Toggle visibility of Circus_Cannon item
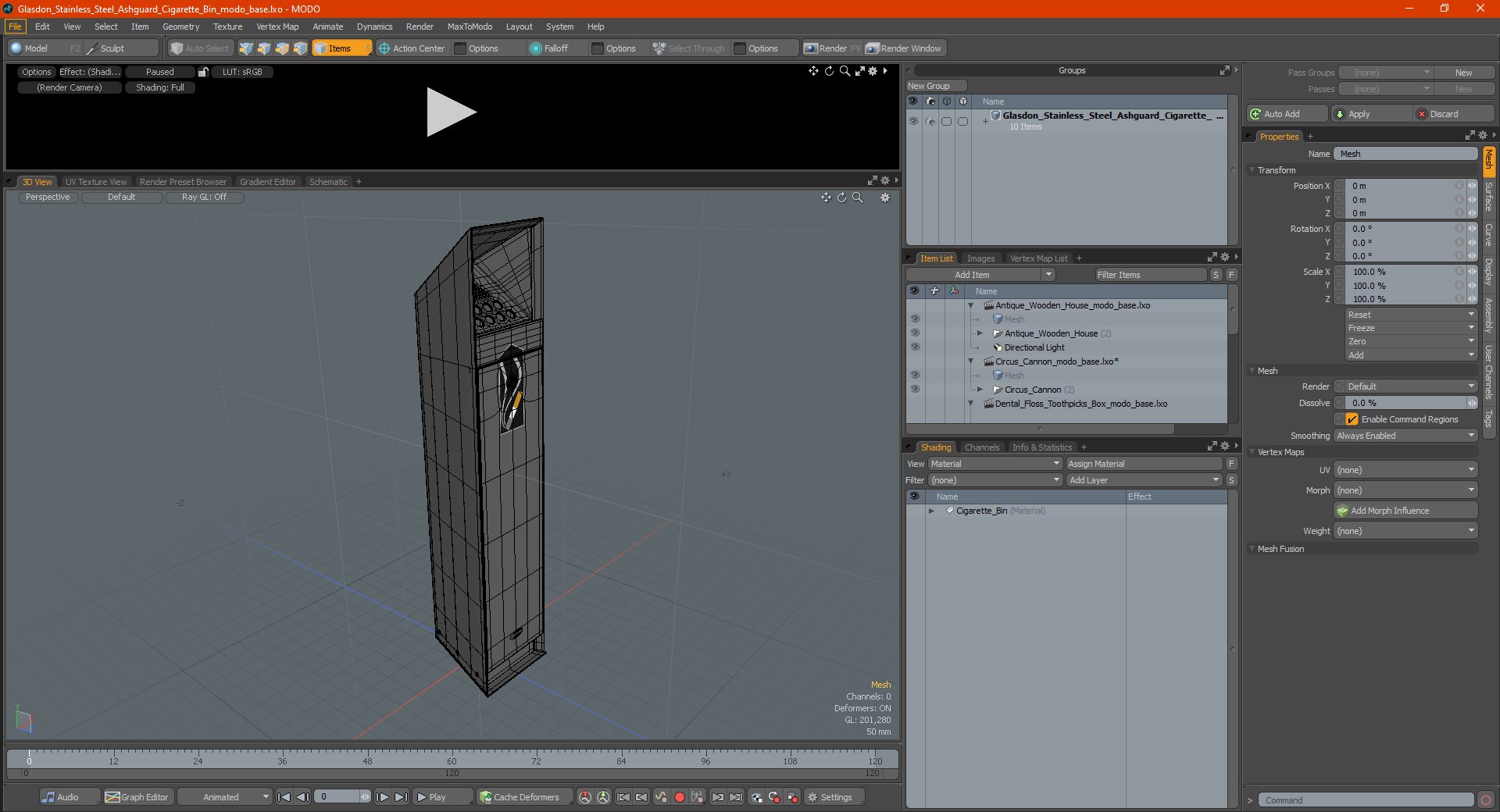 pyautogui.click(x=915, y=390)
